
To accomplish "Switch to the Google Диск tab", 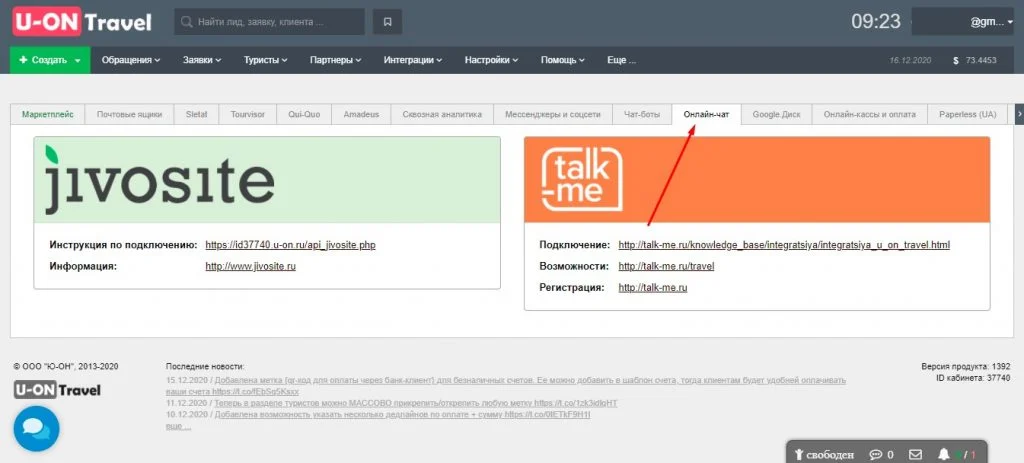I will 776,114.
